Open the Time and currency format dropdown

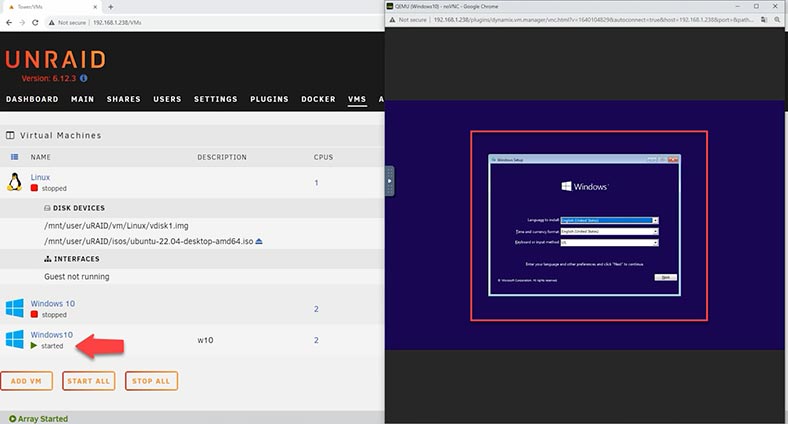click(x=655, y=232)
